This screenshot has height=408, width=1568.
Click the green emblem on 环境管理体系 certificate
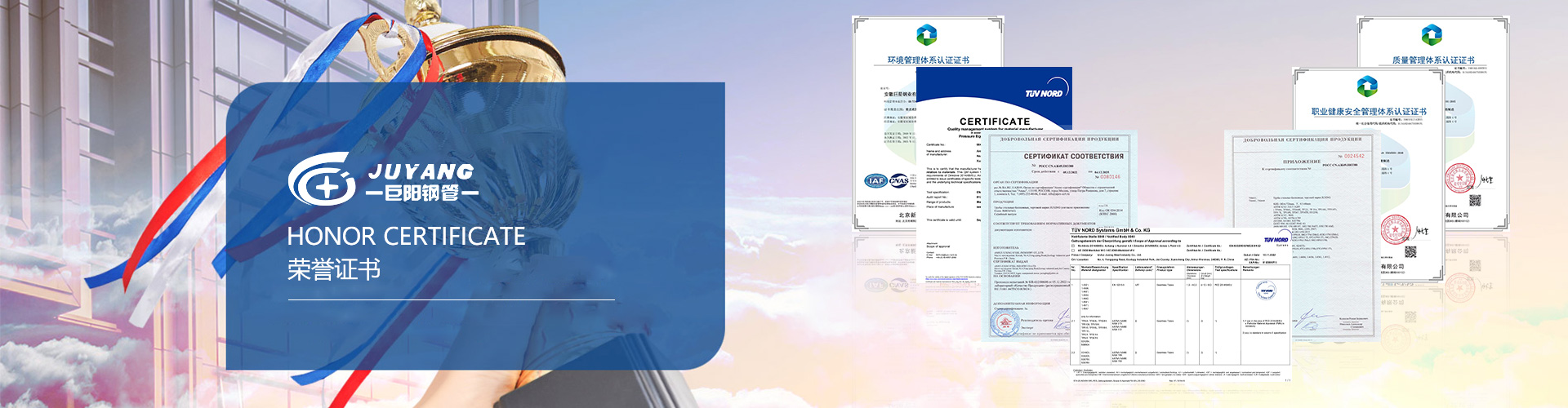[927, 35]
